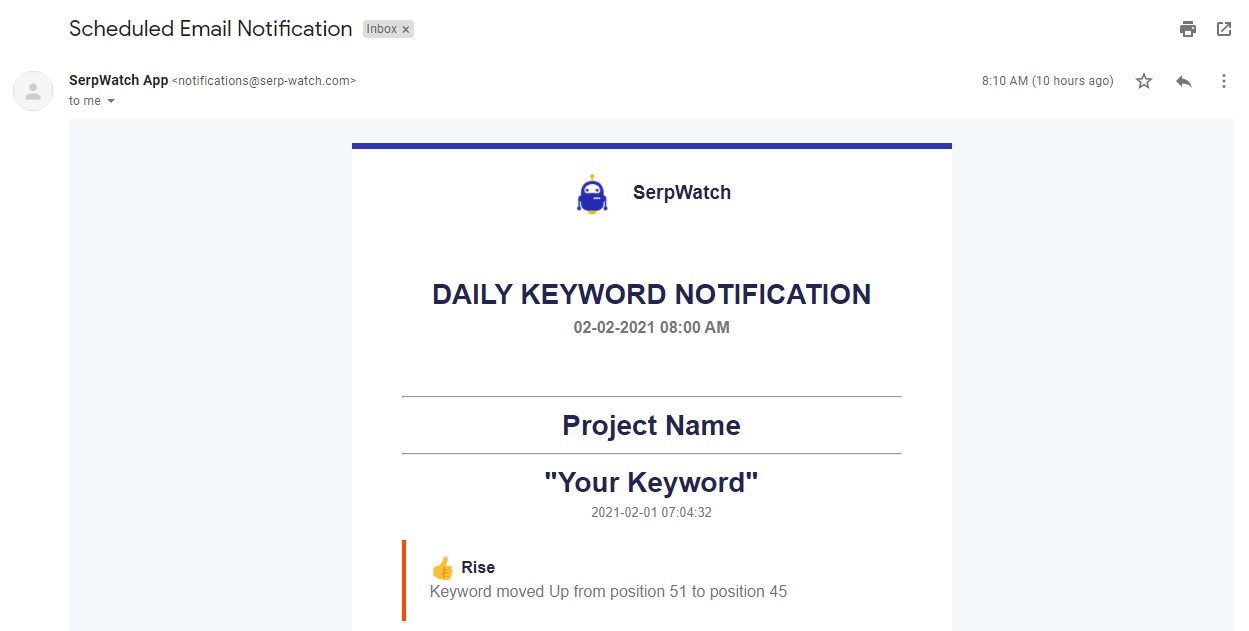Click the sender profile avatar
This screenshot has width=1249, height=631.
point(33,91)
